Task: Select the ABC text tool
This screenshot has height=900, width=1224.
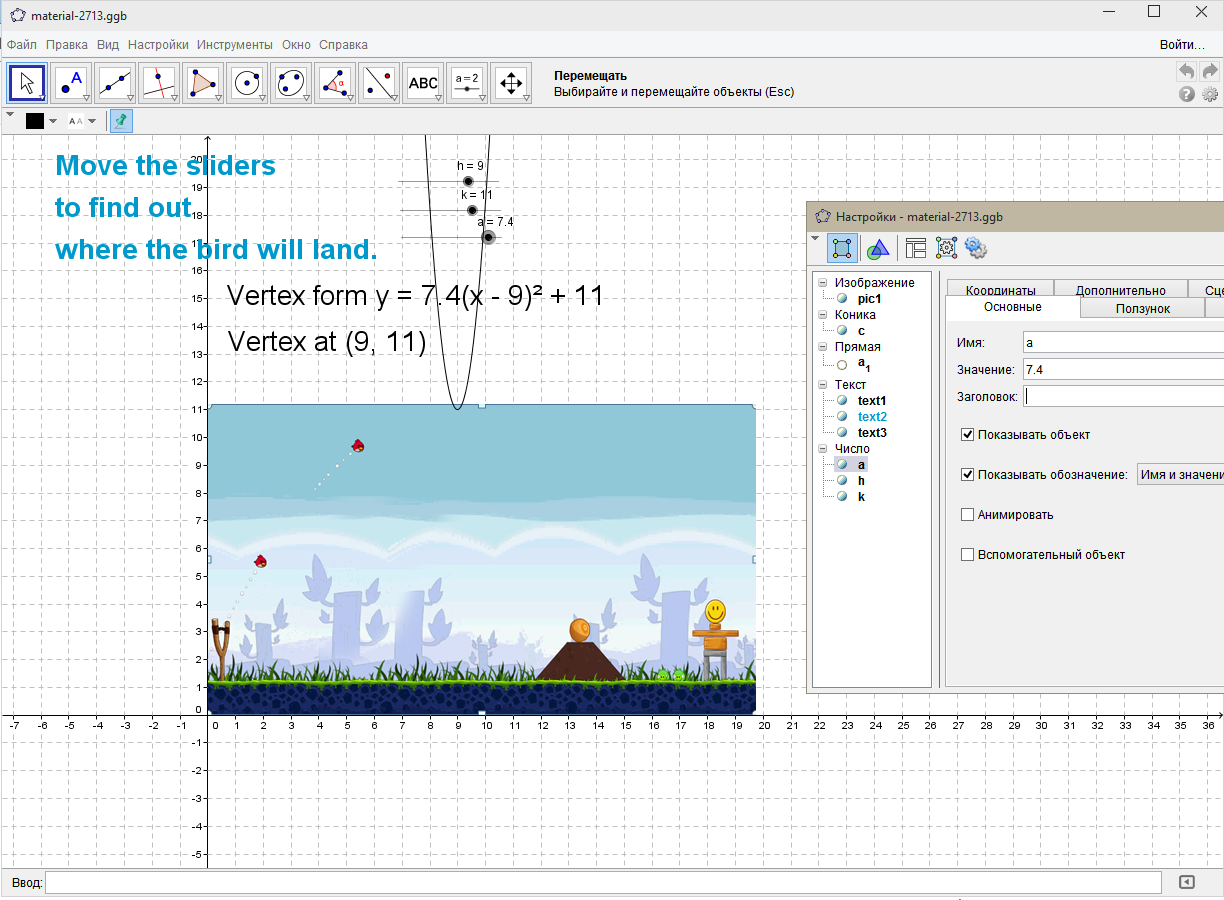Action: coord(424,83)
